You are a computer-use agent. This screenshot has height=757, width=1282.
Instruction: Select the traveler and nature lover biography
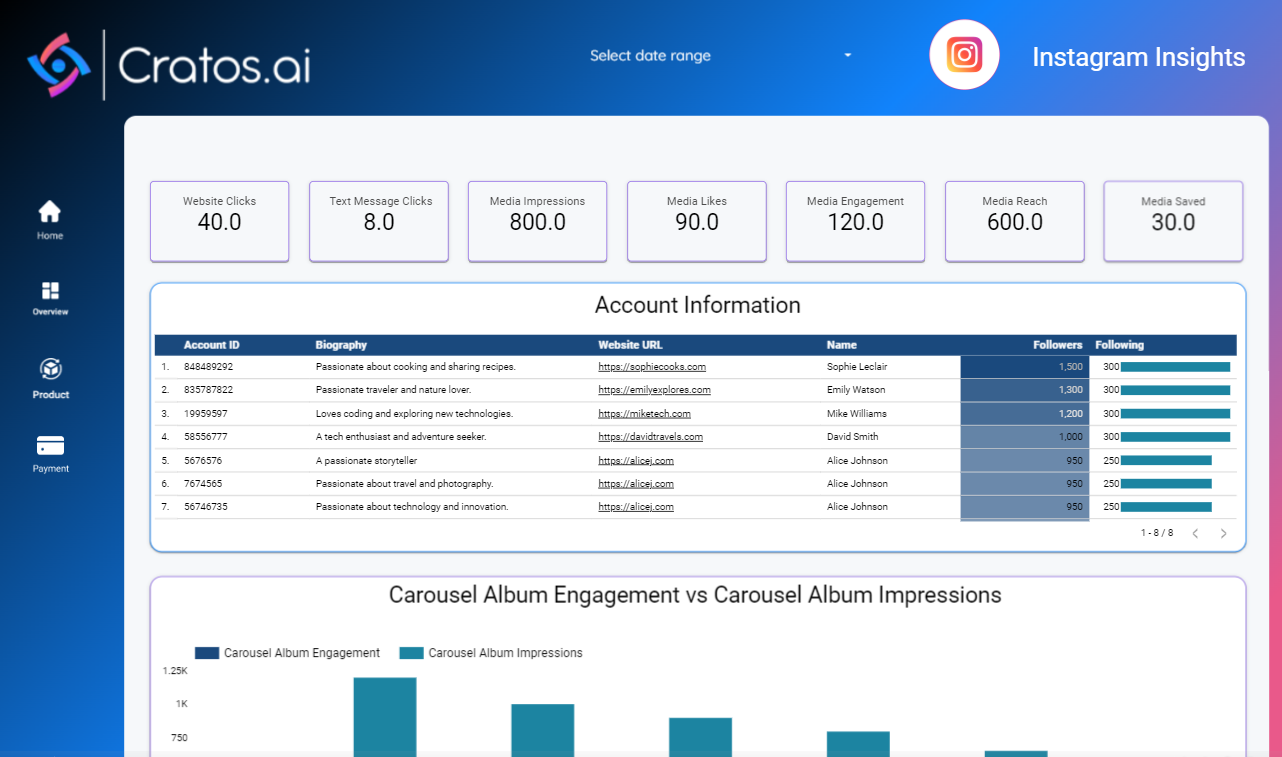click(x=393, y=390)
